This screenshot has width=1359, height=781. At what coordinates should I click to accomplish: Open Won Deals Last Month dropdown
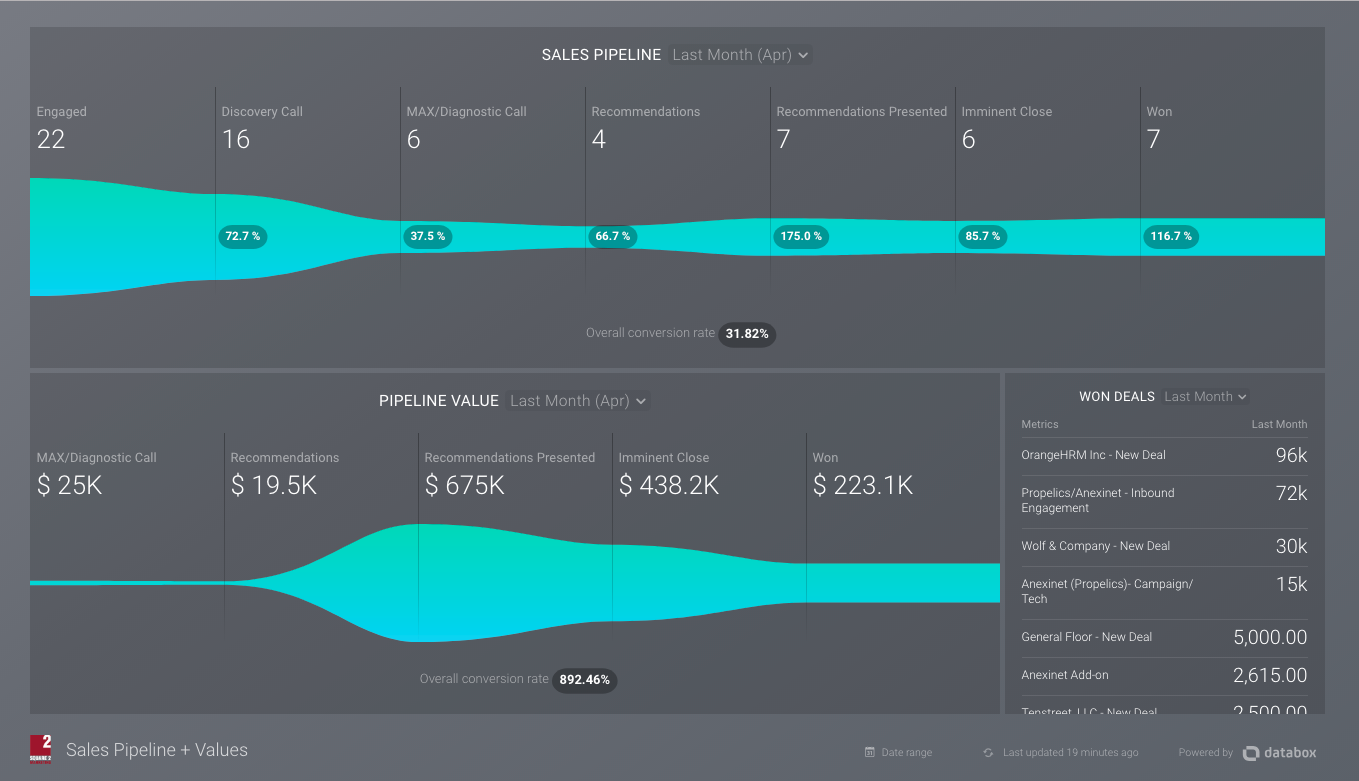(1205, 397)
